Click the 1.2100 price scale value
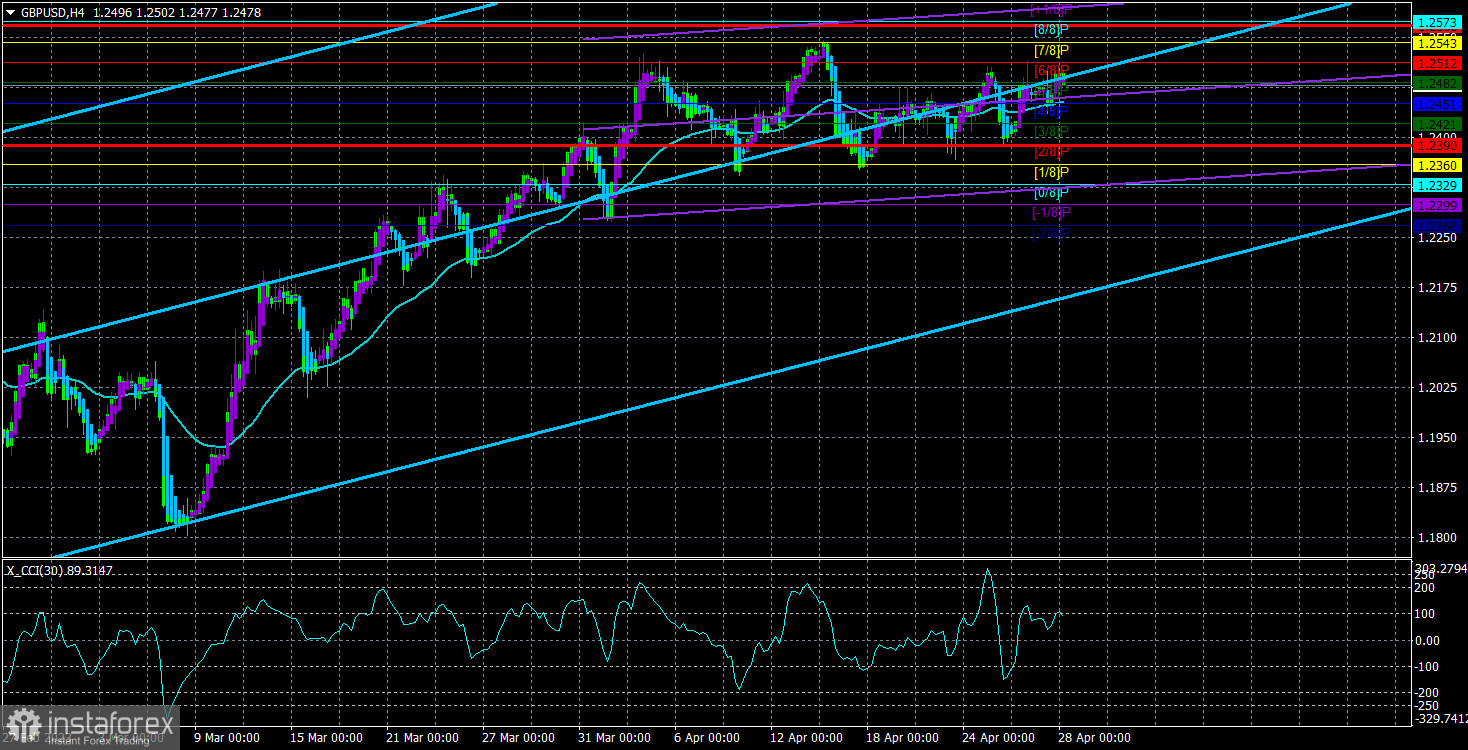Screen dimensions: 1468x750 tap(1436, 338)
